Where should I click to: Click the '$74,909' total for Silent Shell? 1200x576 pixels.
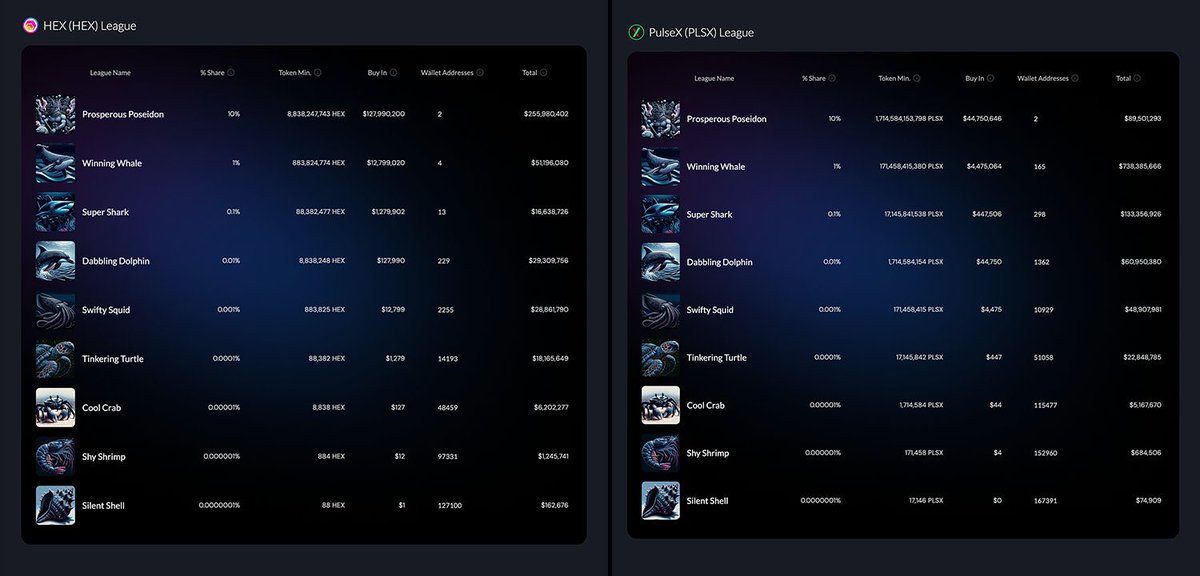click(1149, 501)
